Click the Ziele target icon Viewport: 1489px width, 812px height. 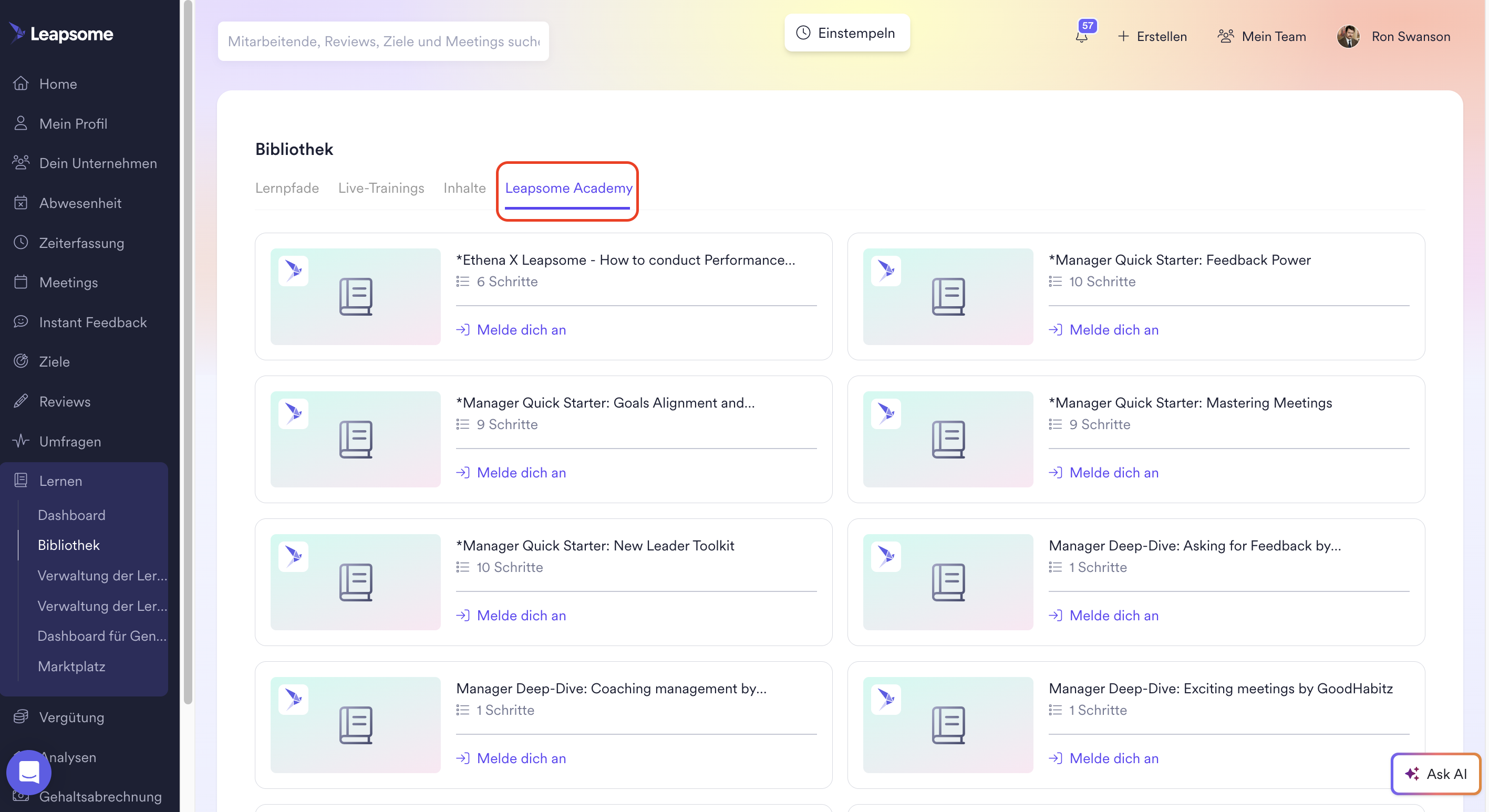(21, 361)
